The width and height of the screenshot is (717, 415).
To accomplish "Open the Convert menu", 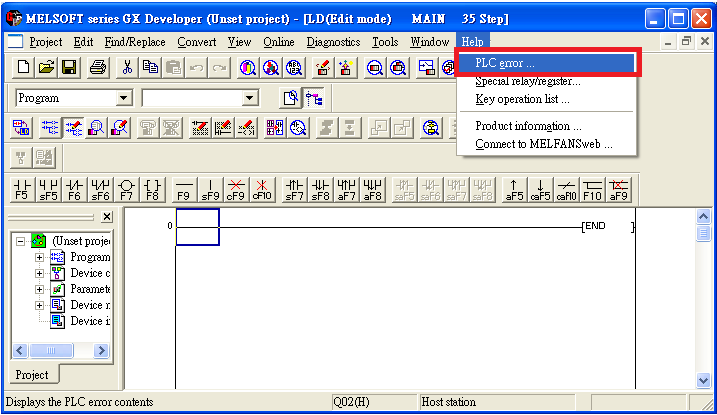I will click(x=197, y=42).
